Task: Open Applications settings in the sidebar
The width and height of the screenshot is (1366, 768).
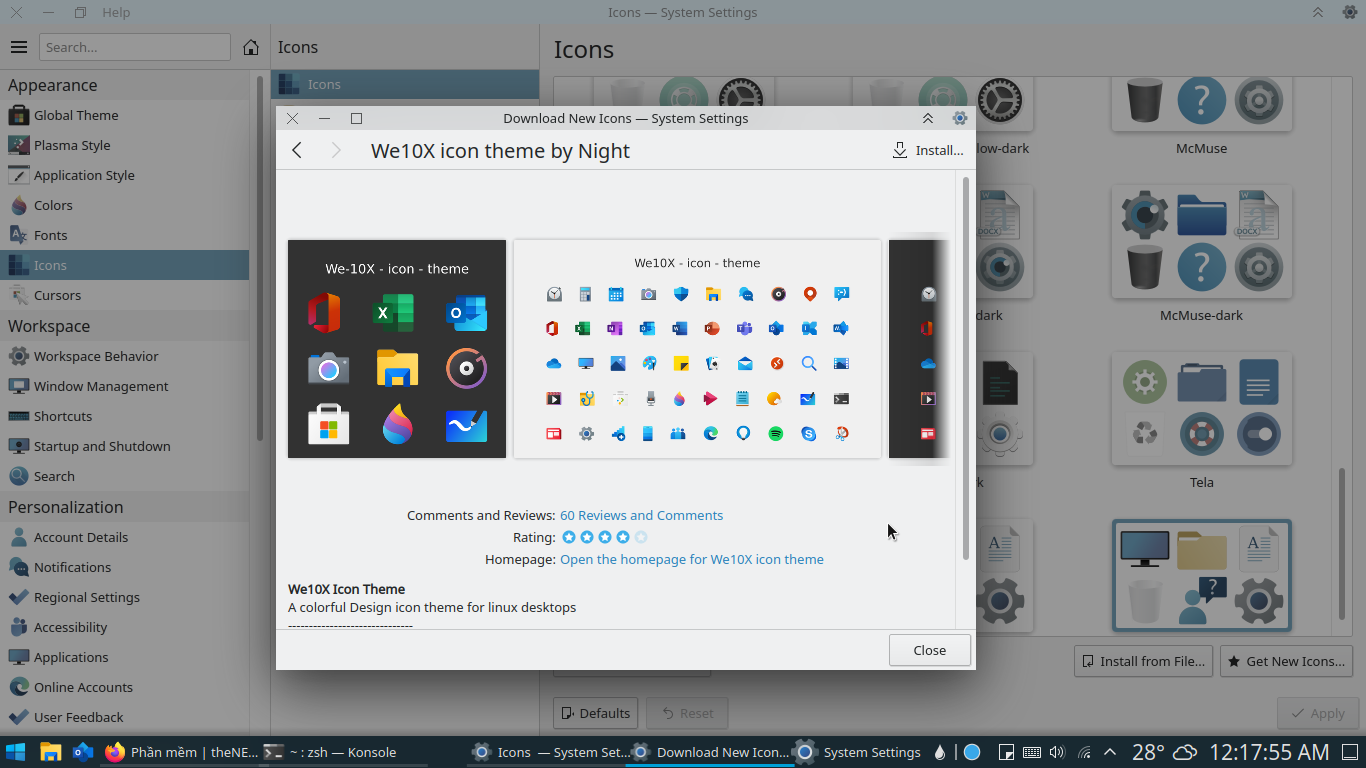Action: (x=125, y=657)
